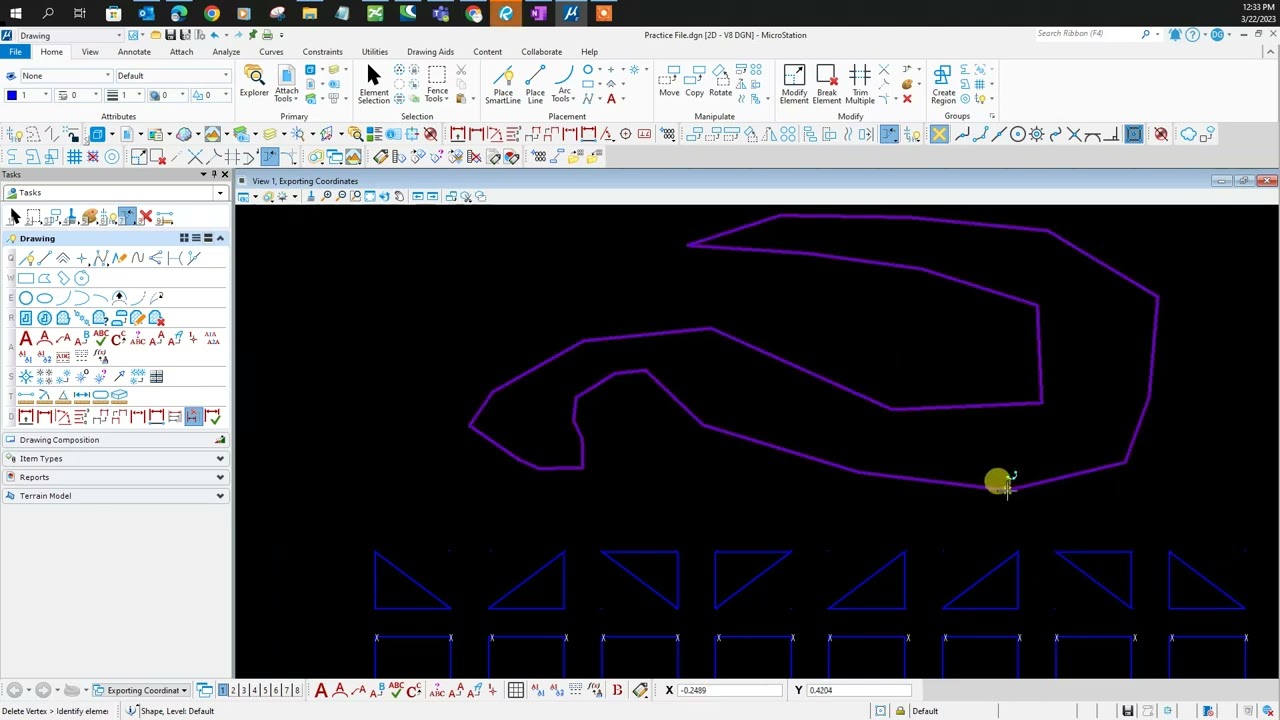This screenshot has height=720, width=1280.
Task: Open Windows Start menu
Action: tap(15, 14)
